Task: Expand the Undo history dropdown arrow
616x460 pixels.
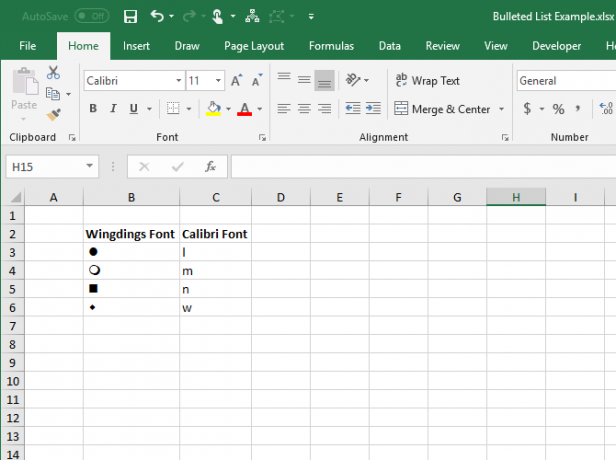Action: click(x=172, y=16)
